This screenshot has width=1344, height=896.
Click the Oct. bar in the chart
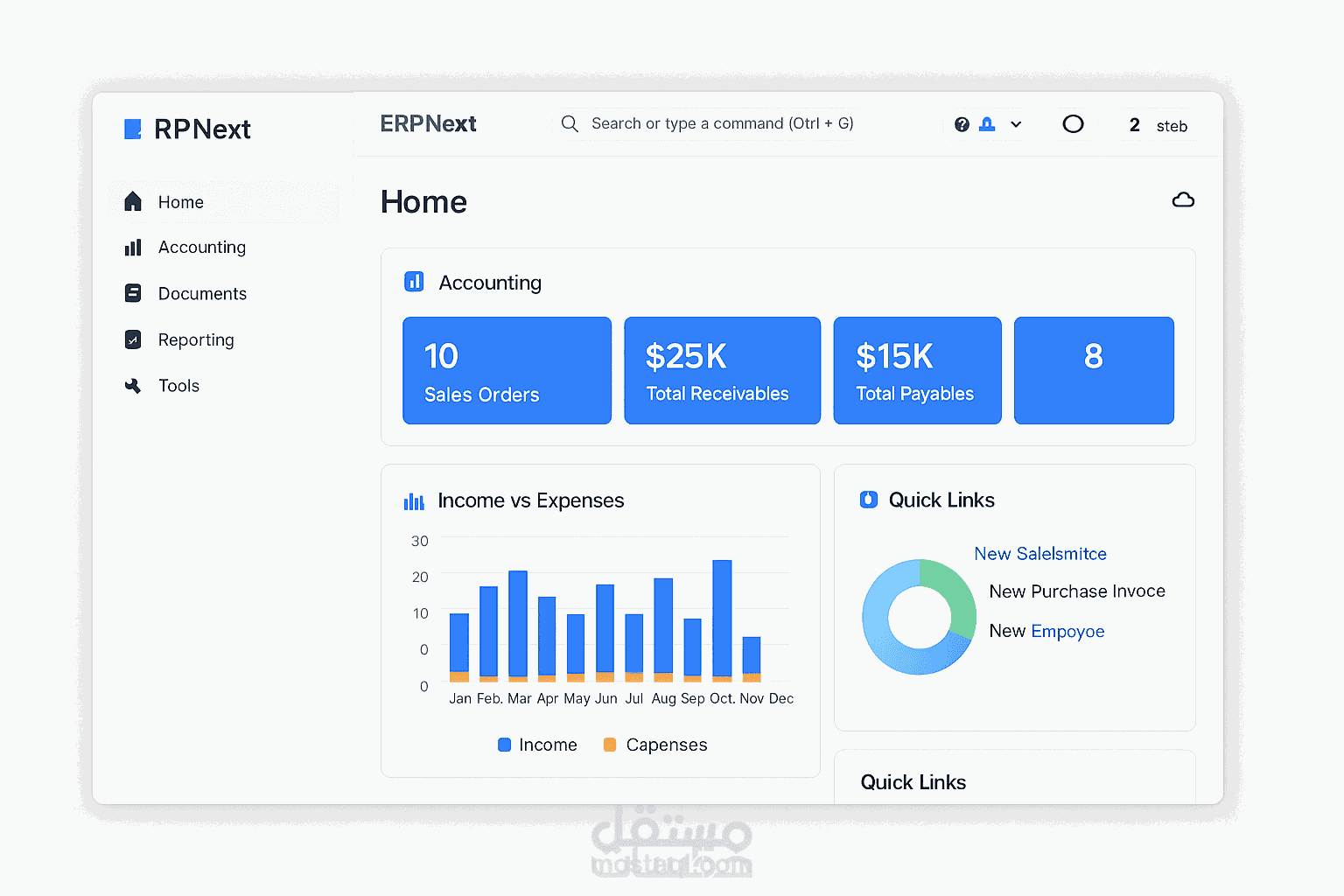(722, 620)
